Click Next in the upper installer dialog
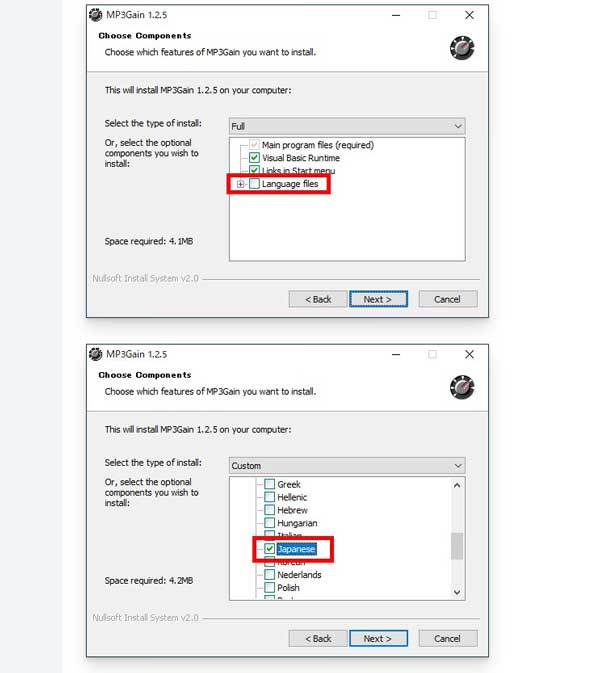The image size is (600, 673). 378,299
